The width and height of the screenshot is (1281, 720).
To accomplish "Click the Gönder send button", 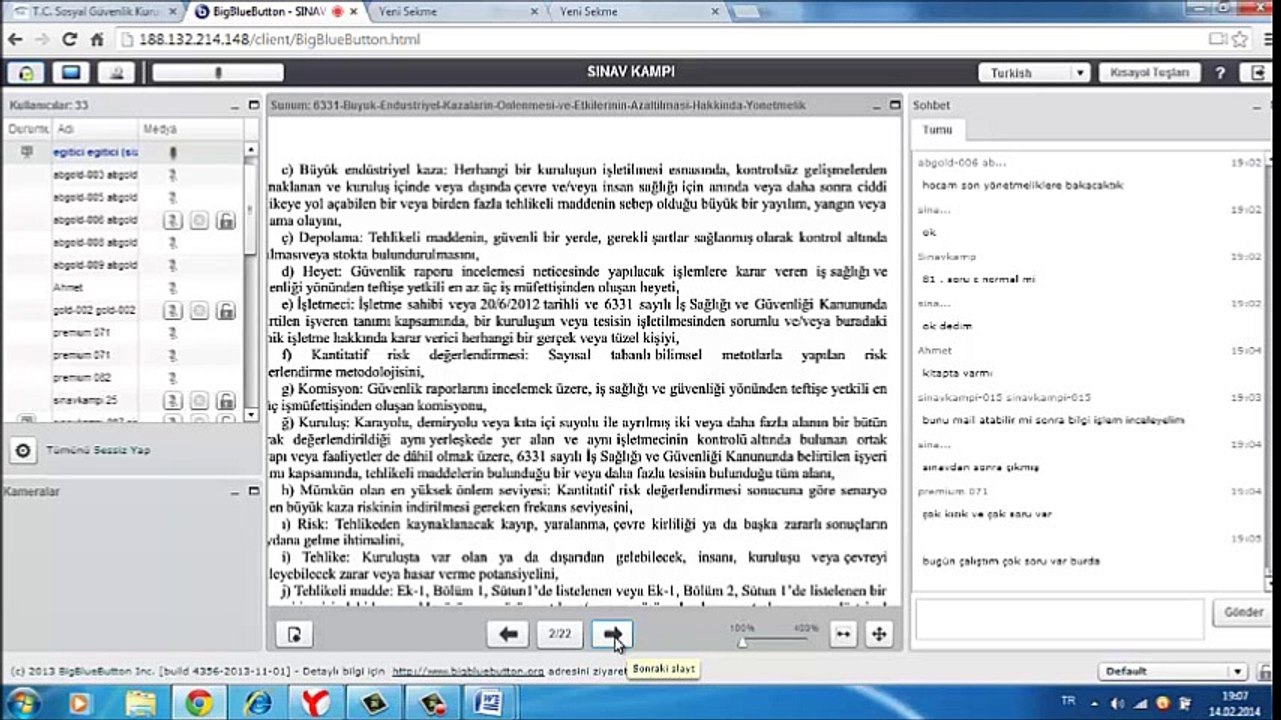I will (x=1242, y=612).
